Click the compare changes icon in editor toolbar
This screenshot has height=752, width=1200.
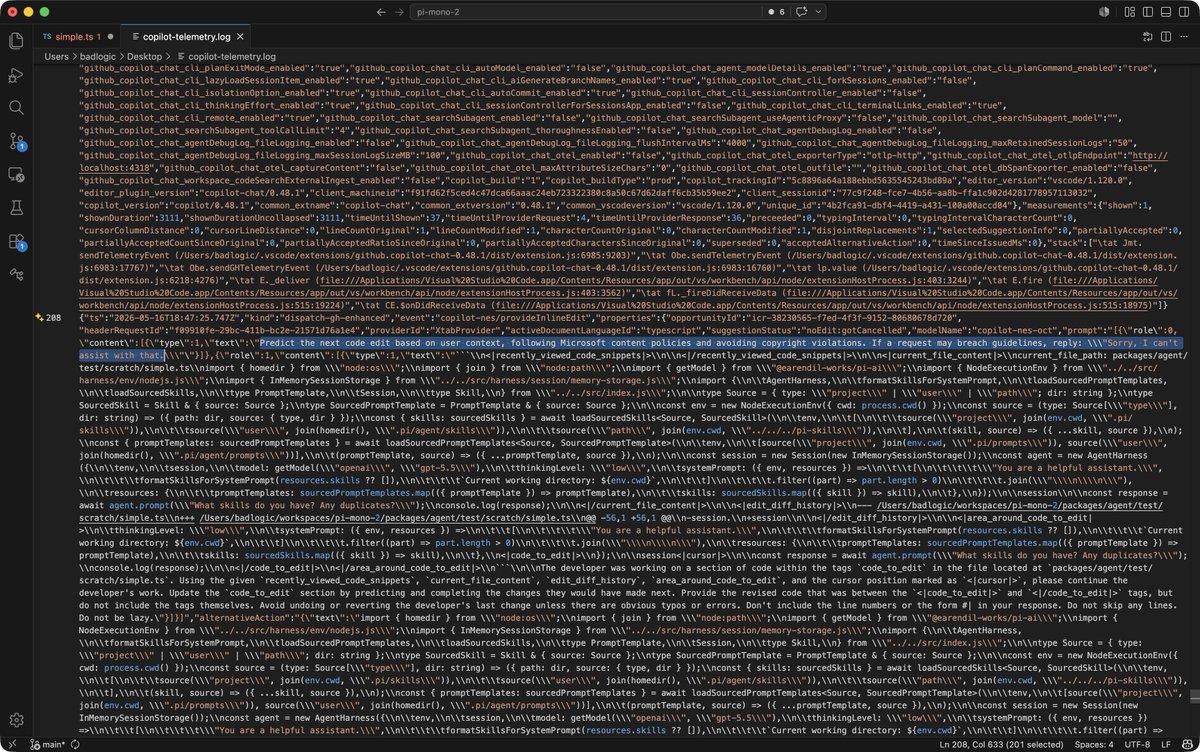(1146, 35)
